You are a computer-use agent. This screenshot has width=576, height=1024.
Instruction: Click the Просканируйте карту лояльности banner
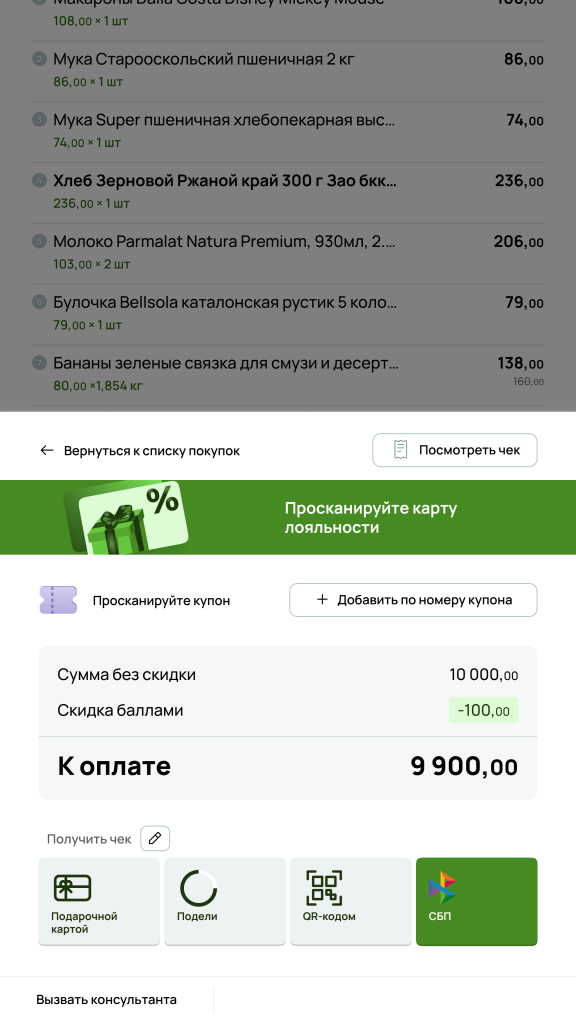coord(288,517)
